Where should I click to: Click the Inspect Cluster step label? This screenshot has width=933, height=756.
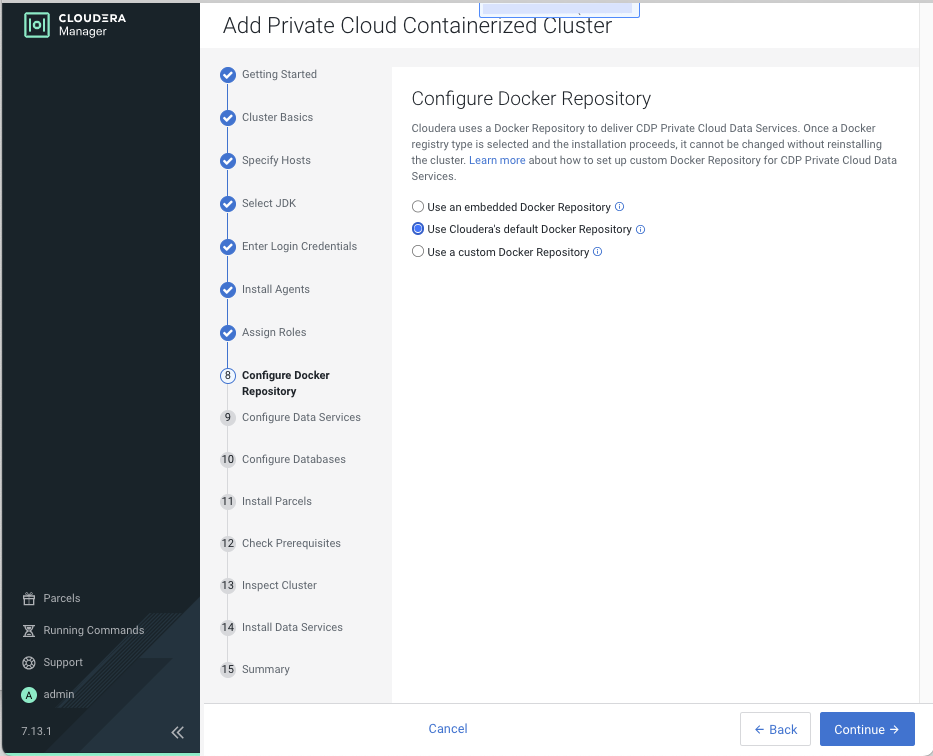coord(279,585)
